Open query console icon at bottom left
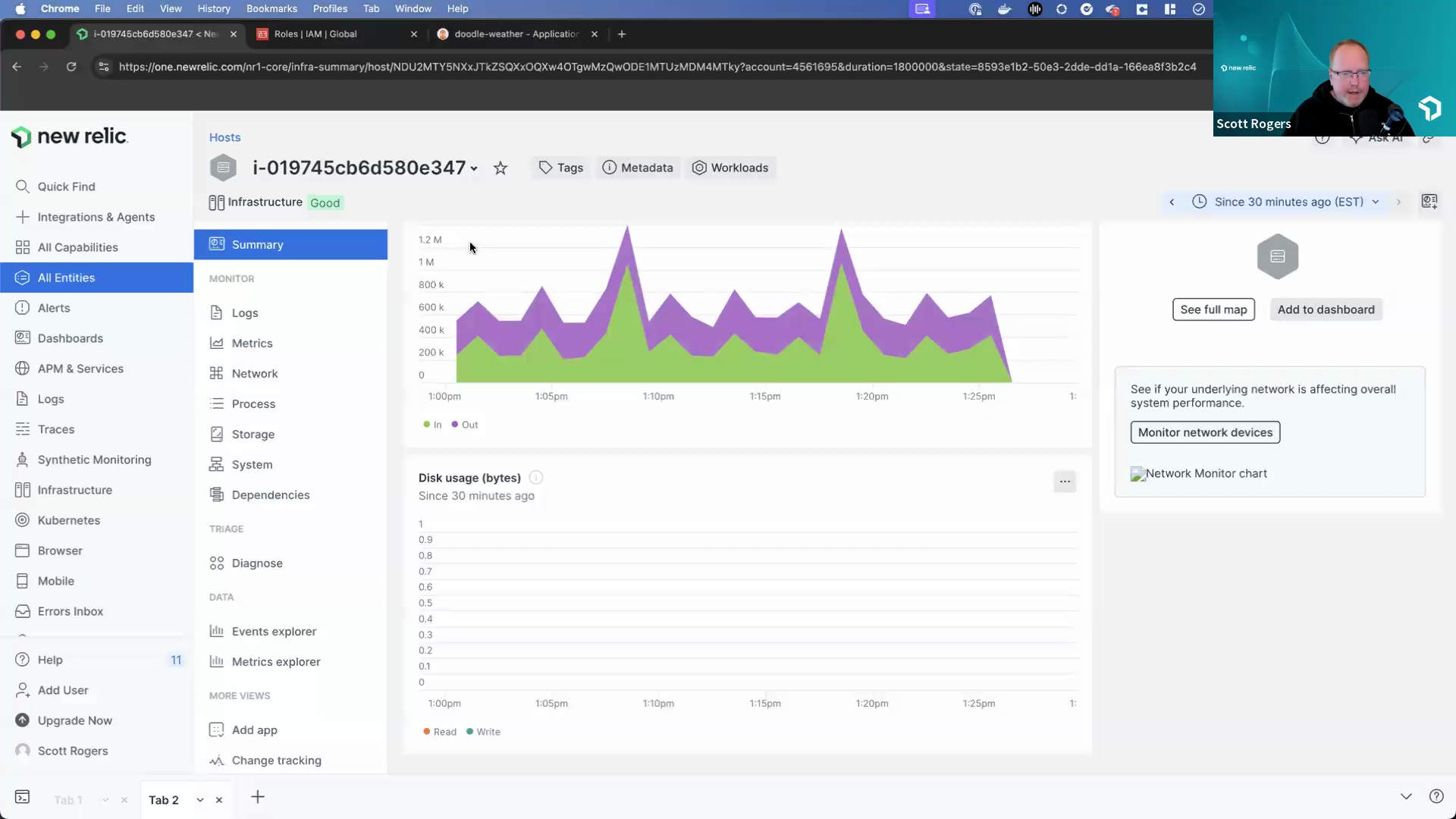 23,797
